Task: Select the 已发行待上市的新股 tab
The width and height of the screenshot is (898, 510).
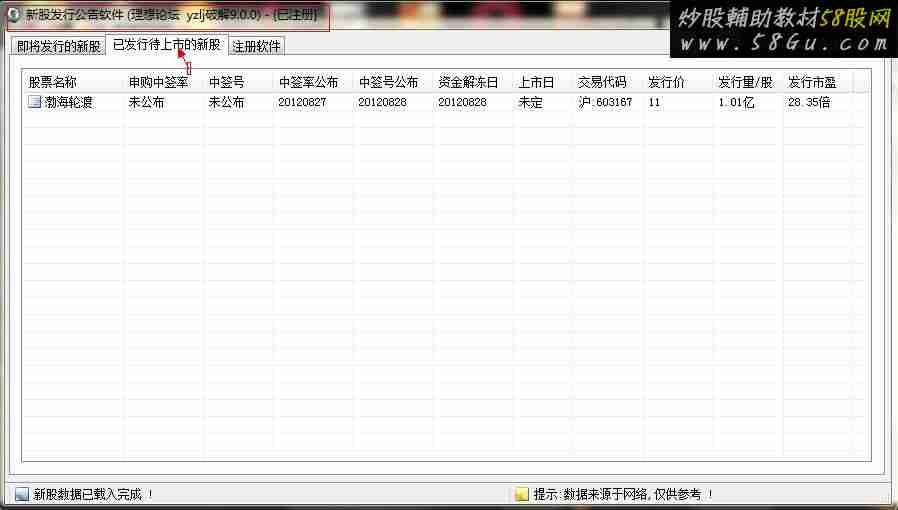Action: 167,44
